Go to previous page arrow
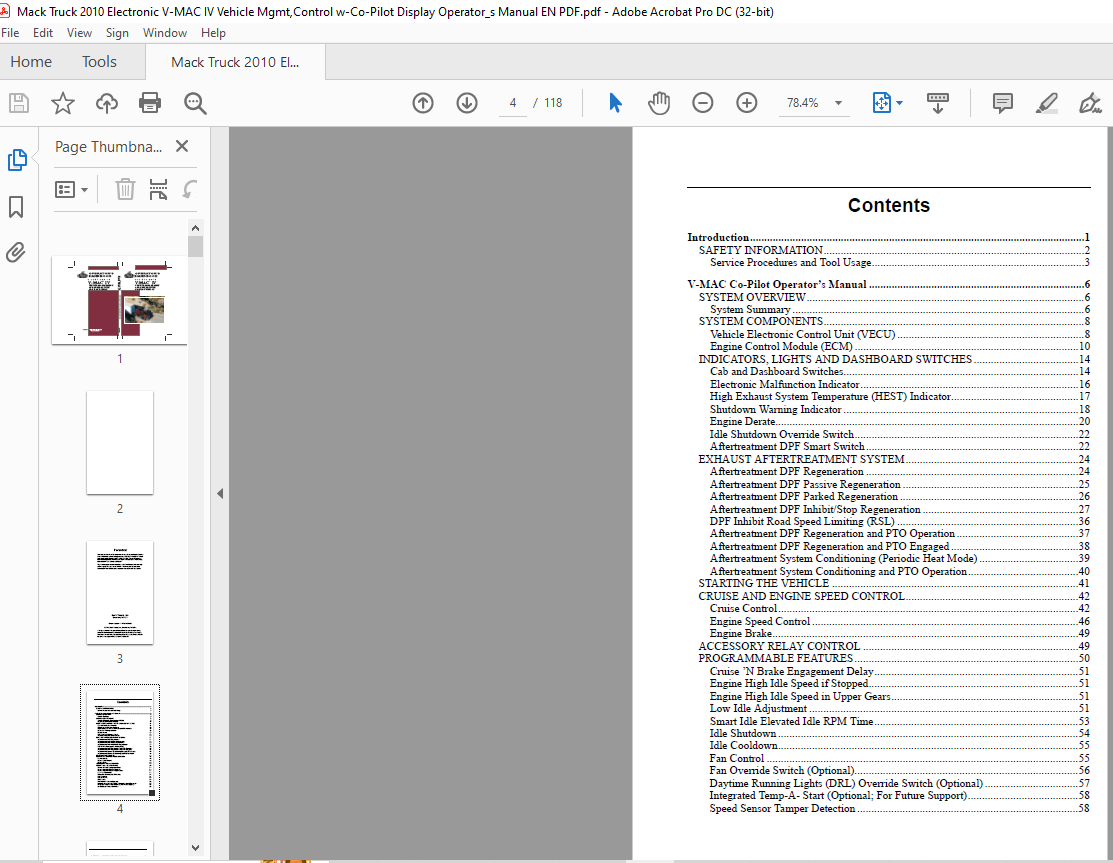1113x863 pixels. pyautogui.click(x=423, y=104)
